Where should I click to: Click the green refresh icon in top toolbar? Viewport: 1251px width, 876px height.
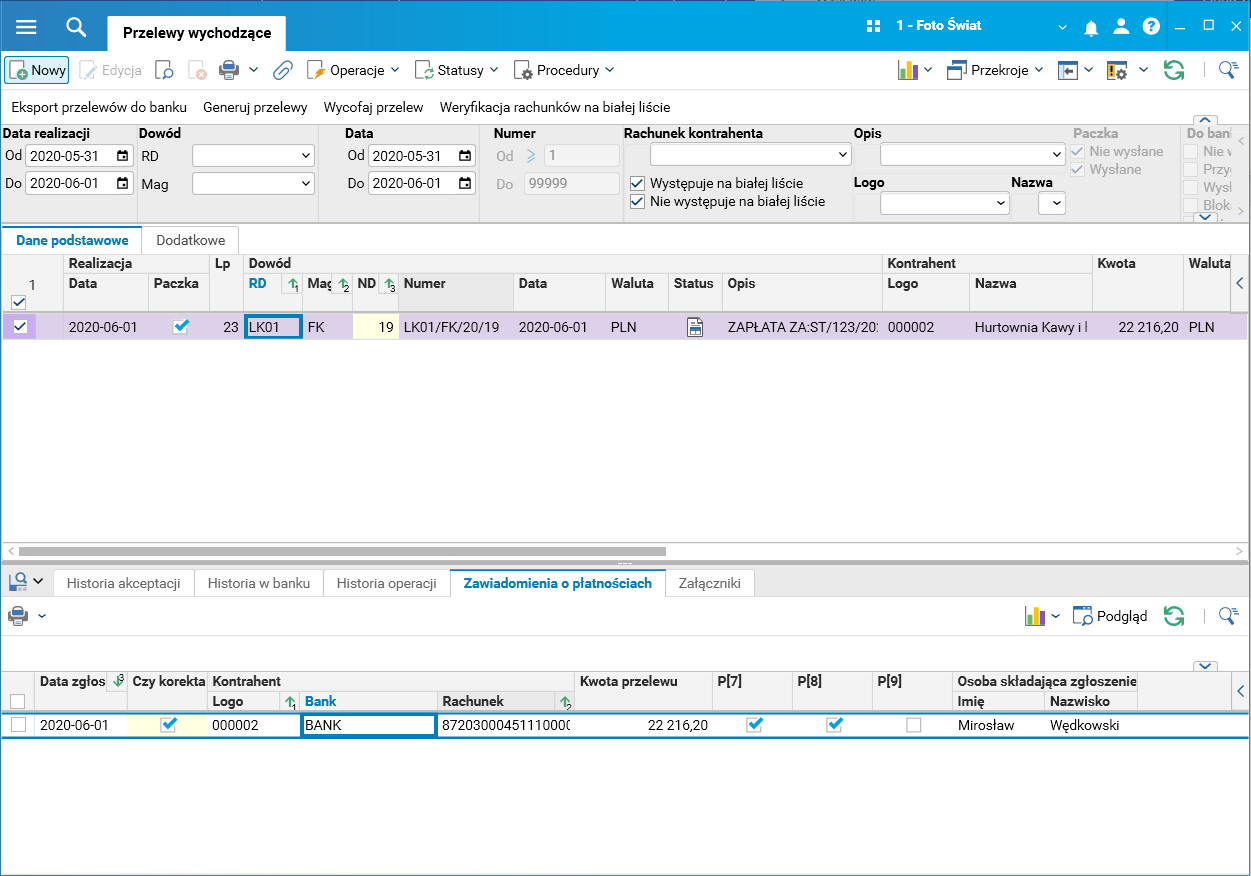pyautogui.click(x=1174, y=70)
